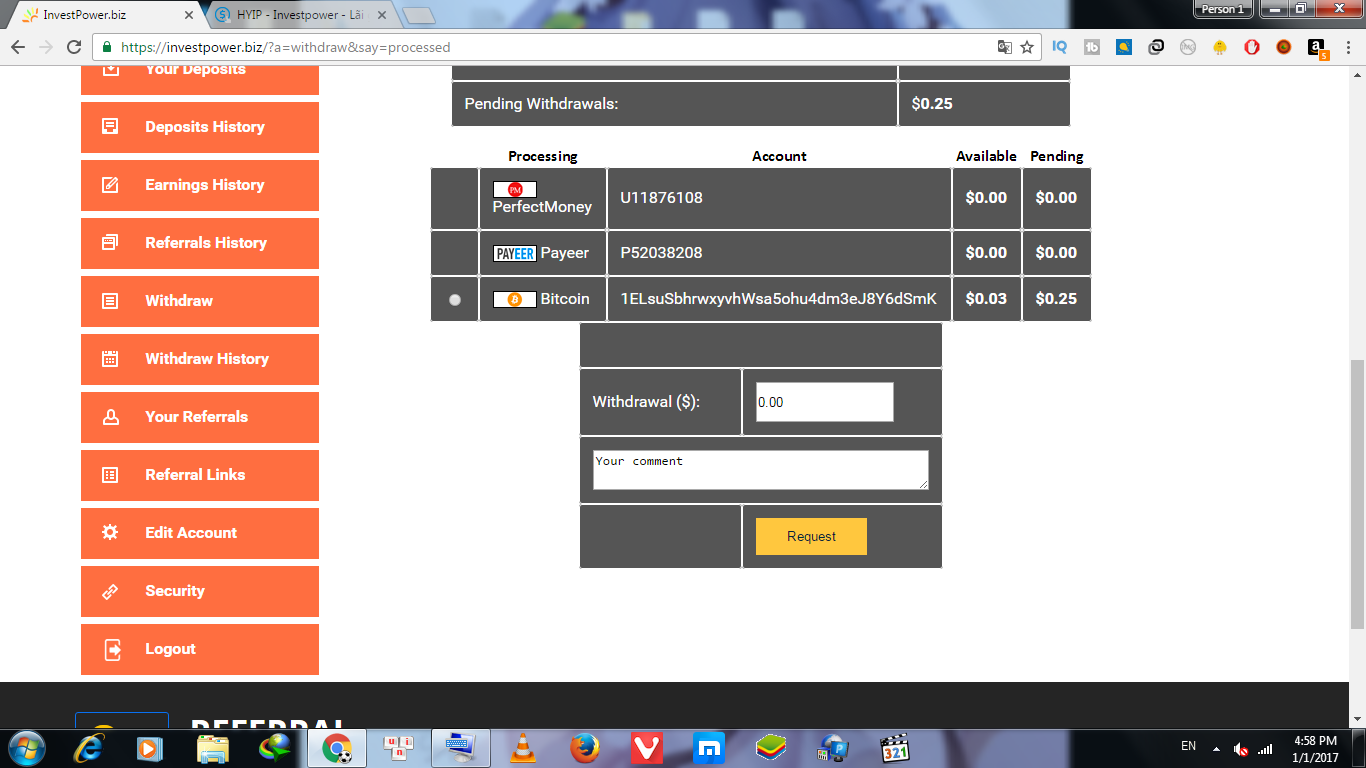Open Media Player Classic 321 icon
Viewport: 1366px width, 768px height.
[895, 748]
